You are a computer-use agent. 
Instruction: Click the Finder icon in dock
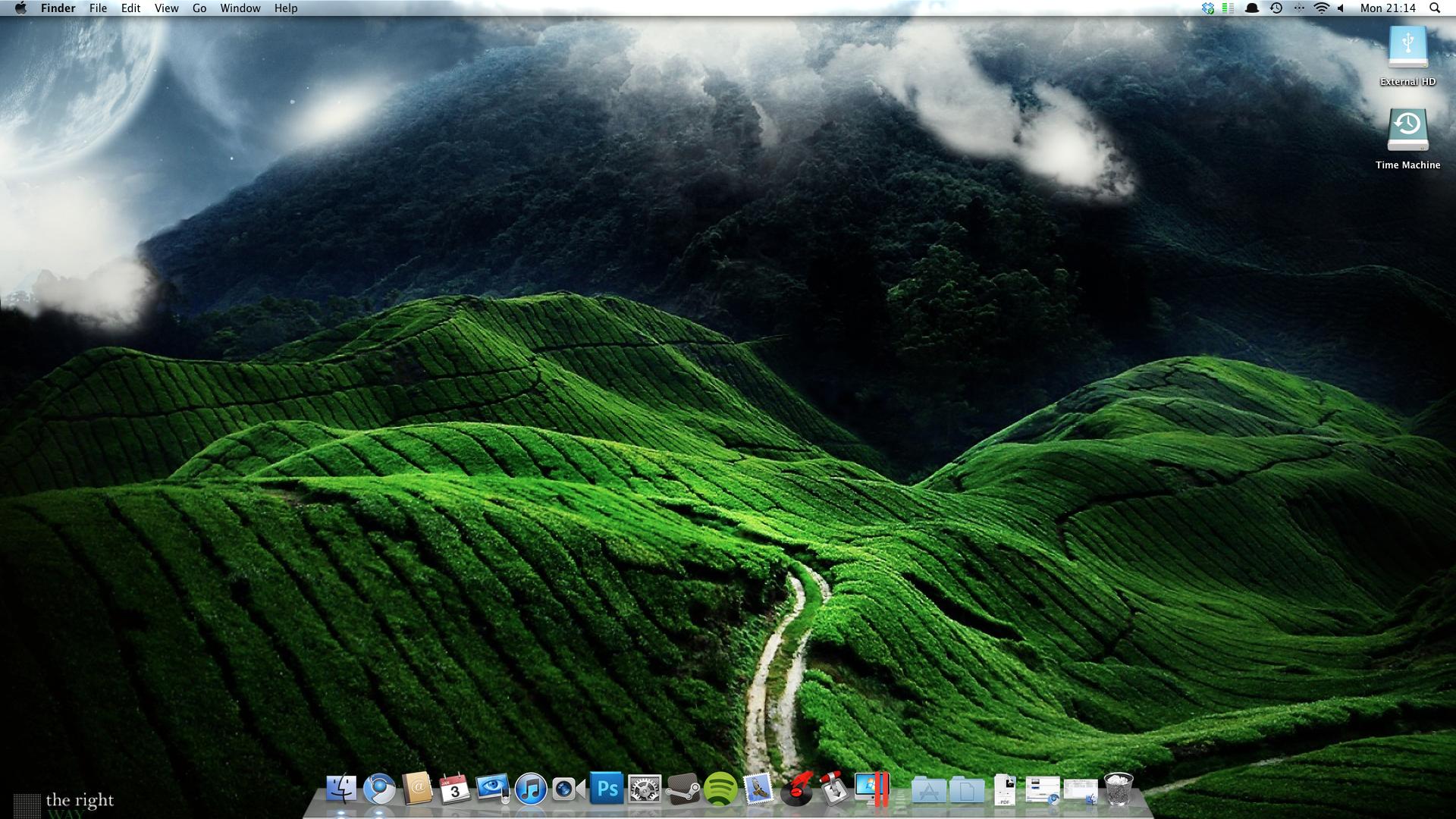point(341,789)
